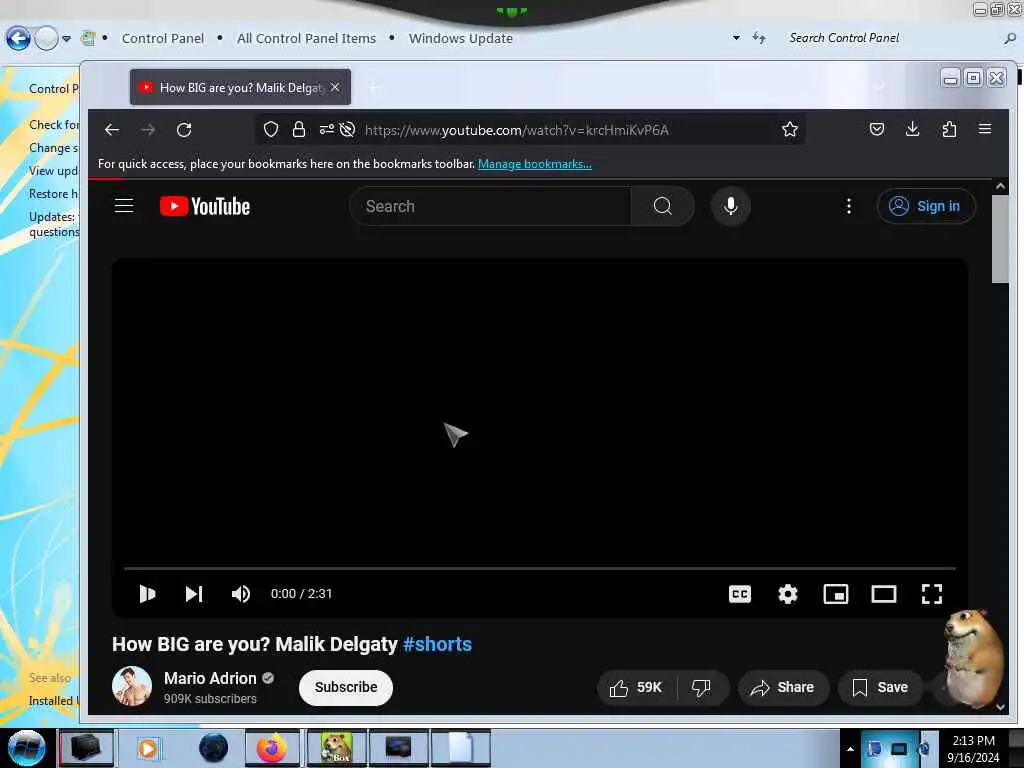The width and height of the screenshot is (1024, 768).
Task: Bookmark this page with the star
Action: [790, 129]
